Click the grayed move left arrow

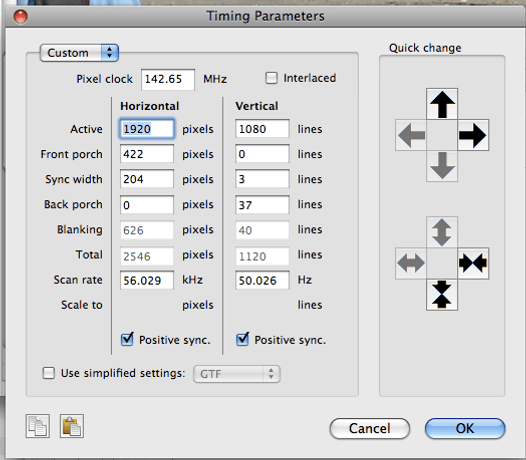411,135
